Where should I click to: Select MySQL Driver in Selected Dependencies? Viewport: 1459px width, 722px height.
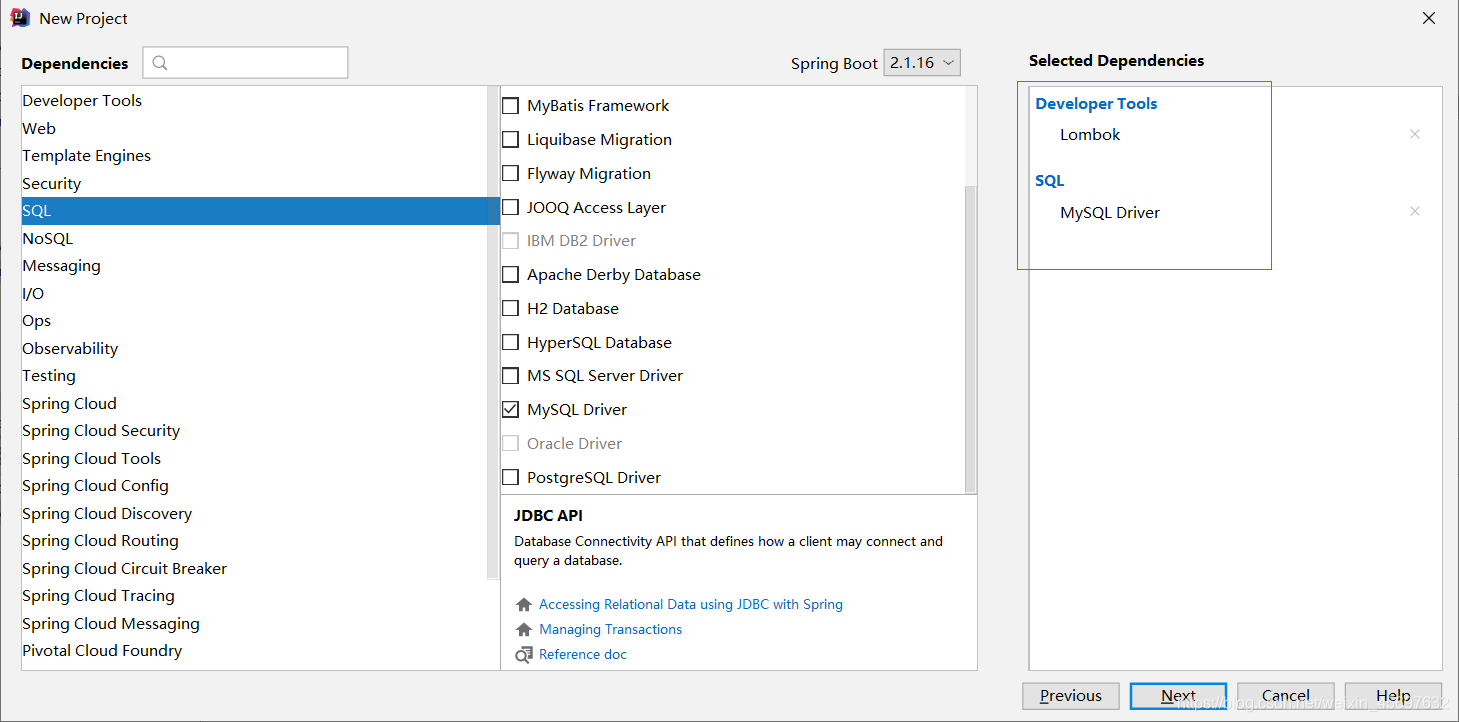pos(1110,213)
